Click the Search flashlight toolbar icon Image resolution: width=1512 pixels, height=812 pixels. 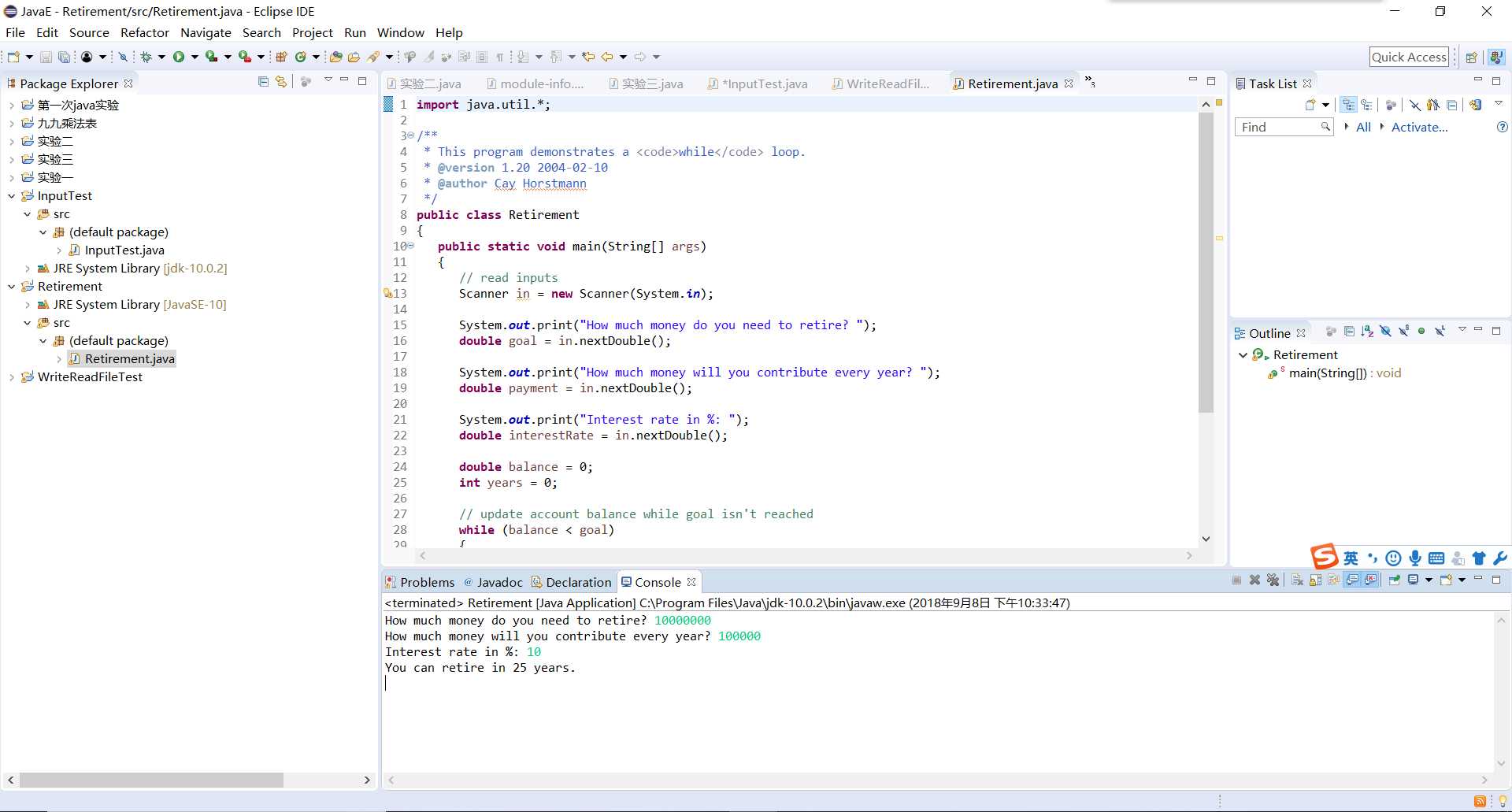coord(373,57)
